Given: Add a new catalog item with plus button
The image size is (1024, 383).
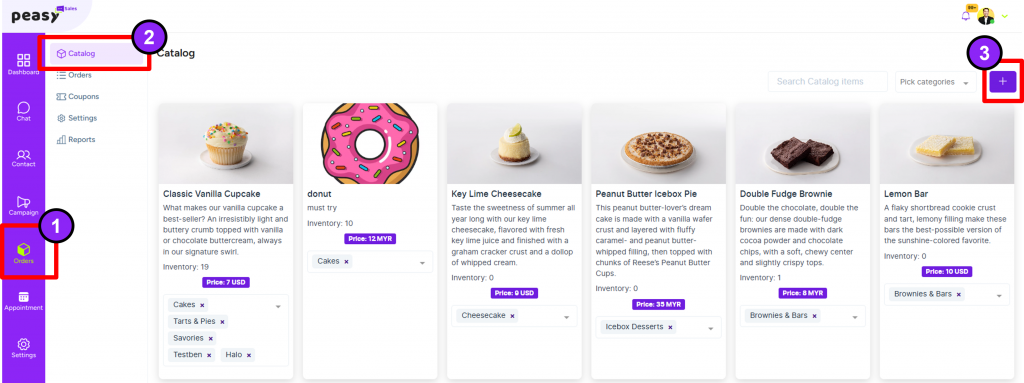Looking at the screenshot, I should (1002, 82).
